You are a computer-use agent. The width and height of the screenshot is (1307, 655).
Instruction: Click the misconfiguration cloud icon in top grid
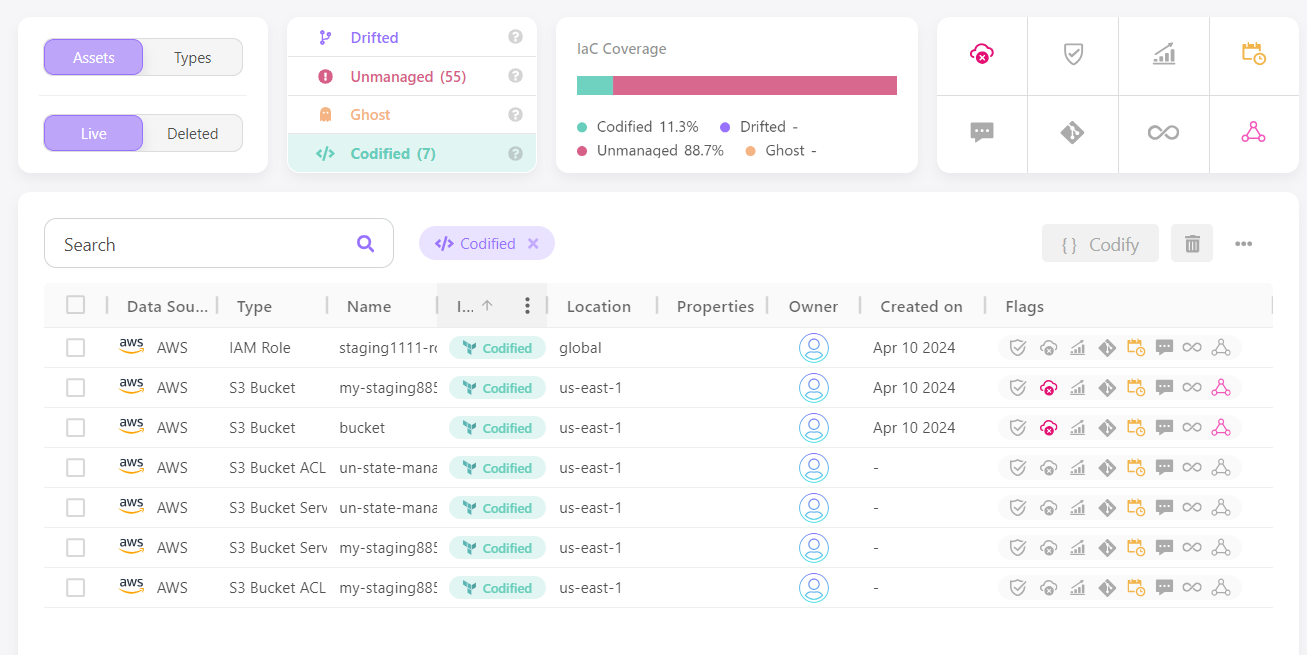[x=982, y=55]
